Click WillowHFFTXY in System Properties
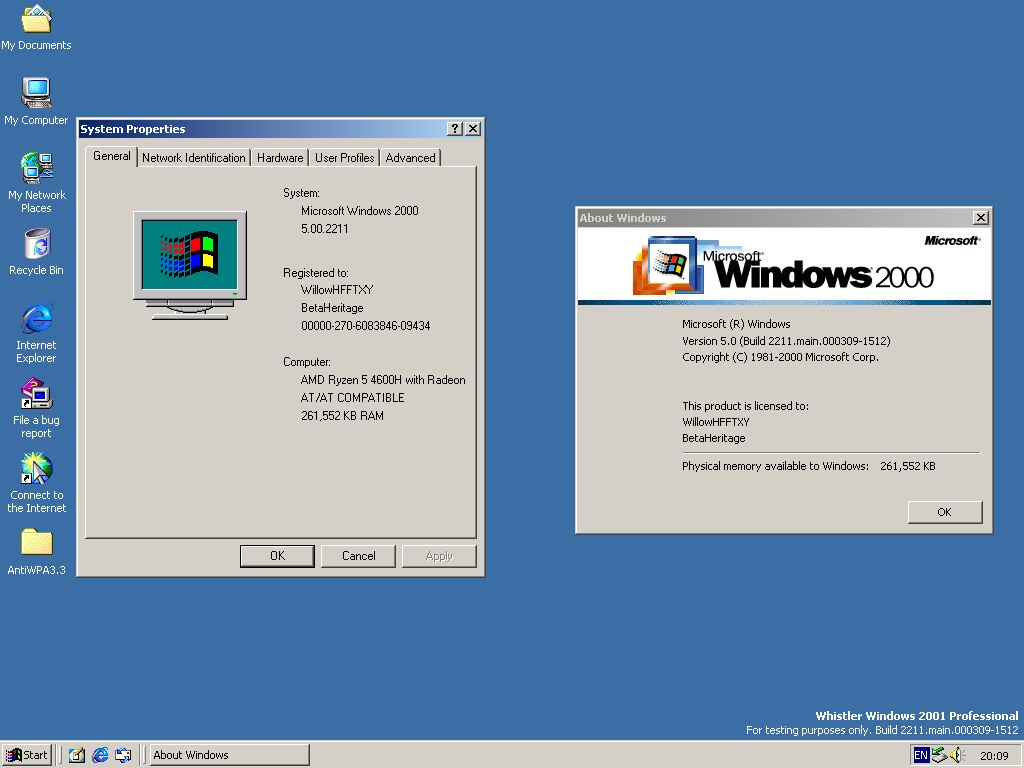 pos(337,290)
